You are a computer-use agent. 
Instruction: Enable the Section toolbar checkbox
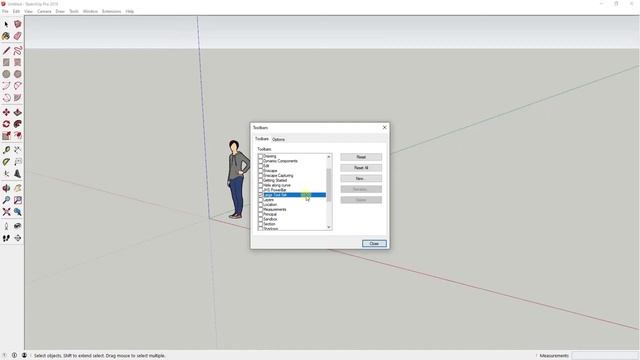pos(260,224)
